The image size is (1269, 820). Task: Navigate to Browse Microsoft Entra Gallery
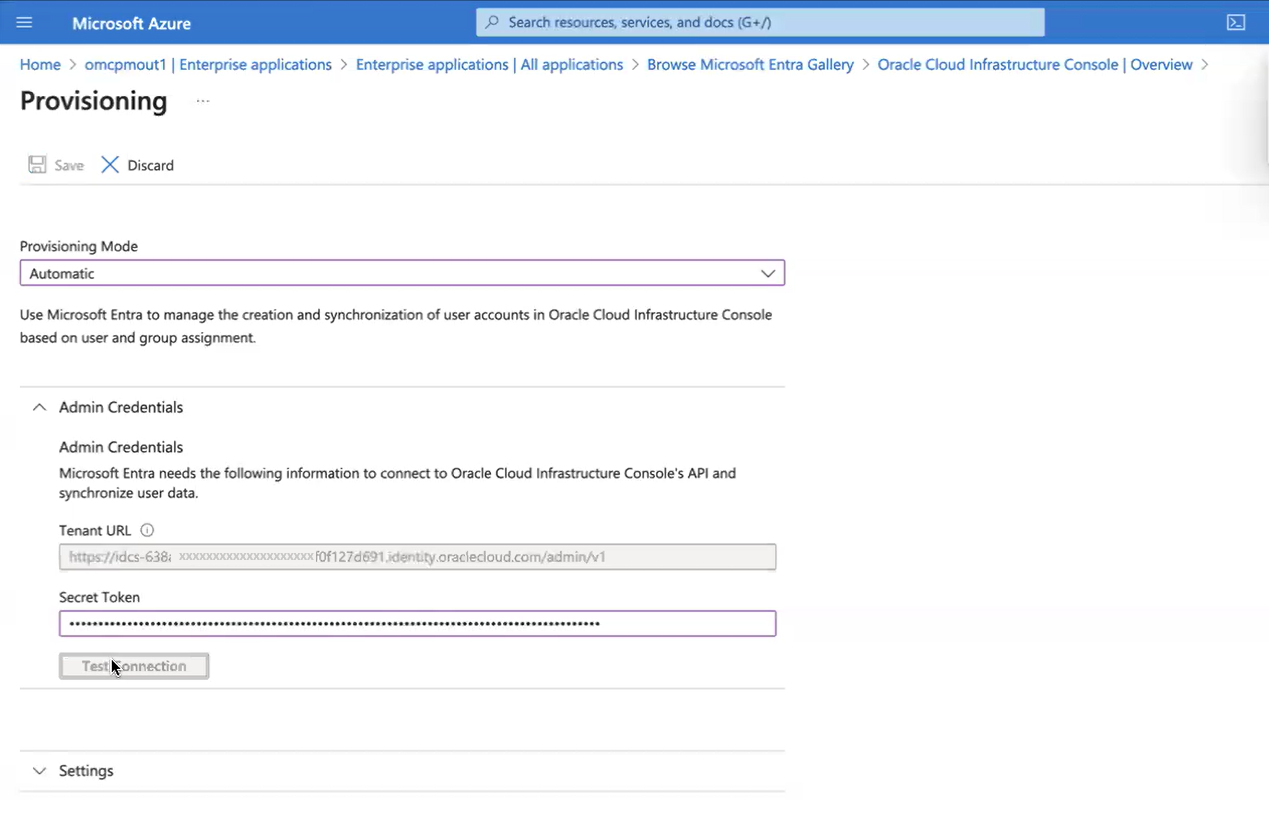[x=750, y=64]
